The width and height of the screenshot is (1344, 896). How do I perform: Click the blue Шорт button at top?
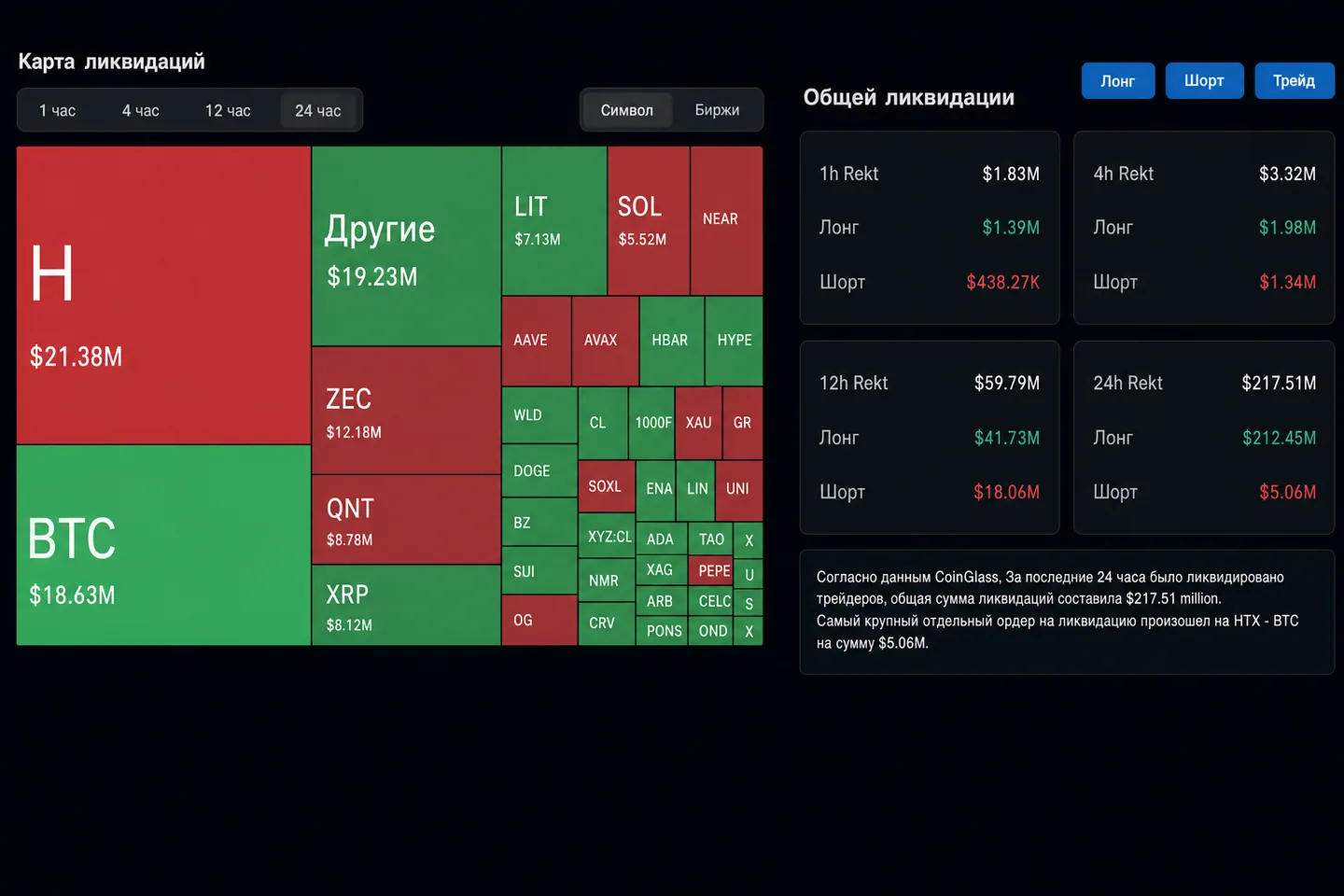coord(1204,81)
